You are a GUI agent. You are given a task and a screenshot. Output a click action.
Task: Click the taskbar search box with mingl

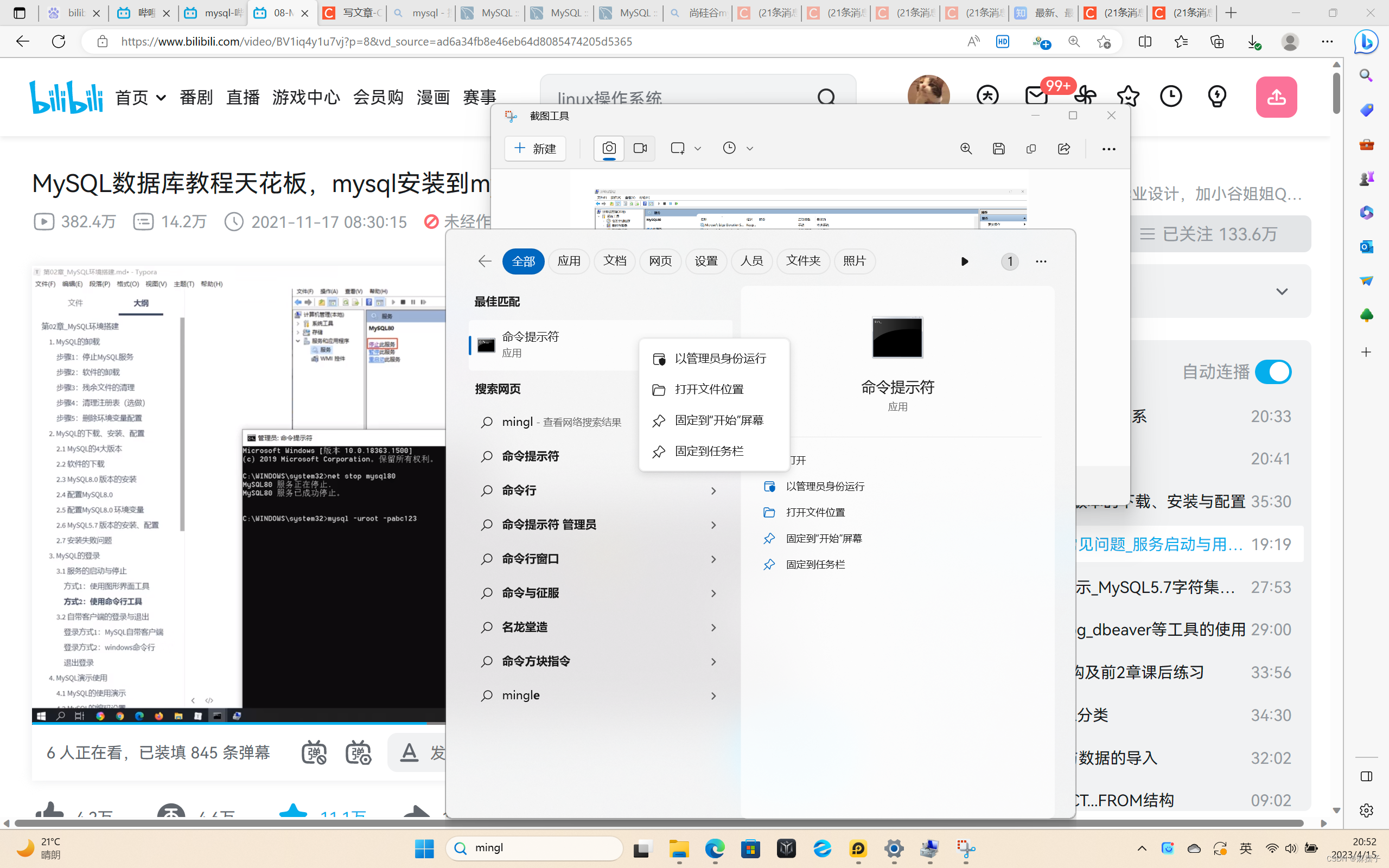click(x=534, y=848)
